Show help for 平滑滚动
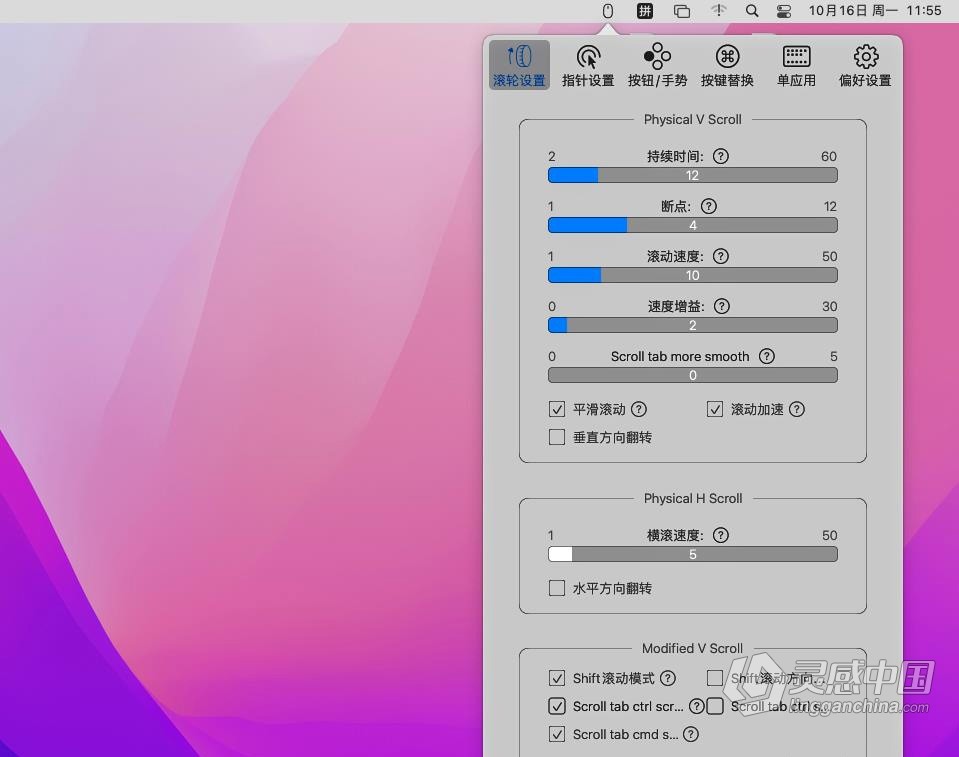The image size is (959, 757). pos(639,409)
